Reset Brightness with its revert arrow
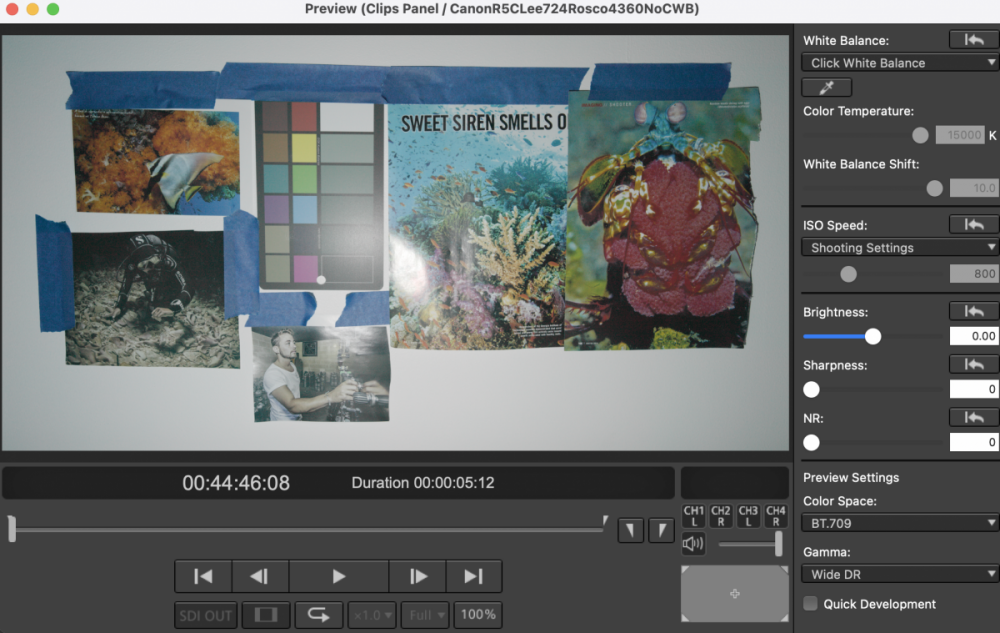The image size is (1000, 633). coord(973,311)
